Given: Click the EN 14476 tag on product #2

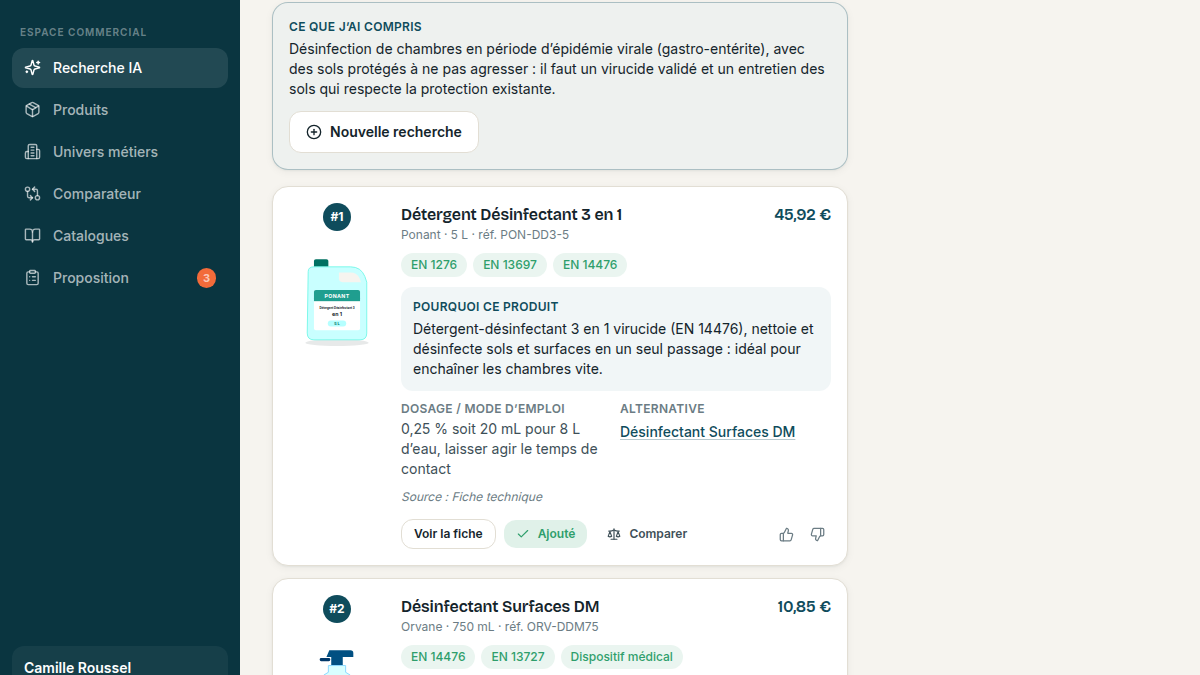Looking at the screenshot, I should (x=438, y=657).
